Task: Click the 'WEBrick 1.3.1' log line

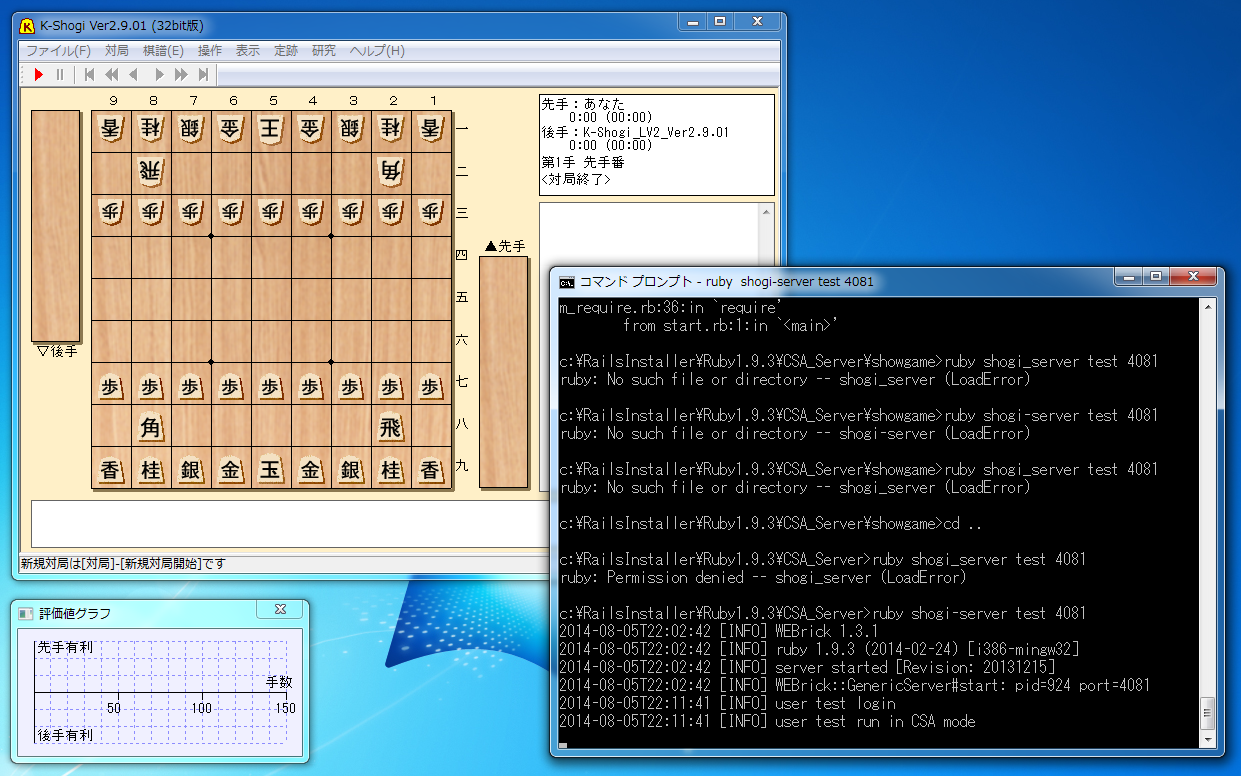Action: pyautogui.click(x=719, y=631)
